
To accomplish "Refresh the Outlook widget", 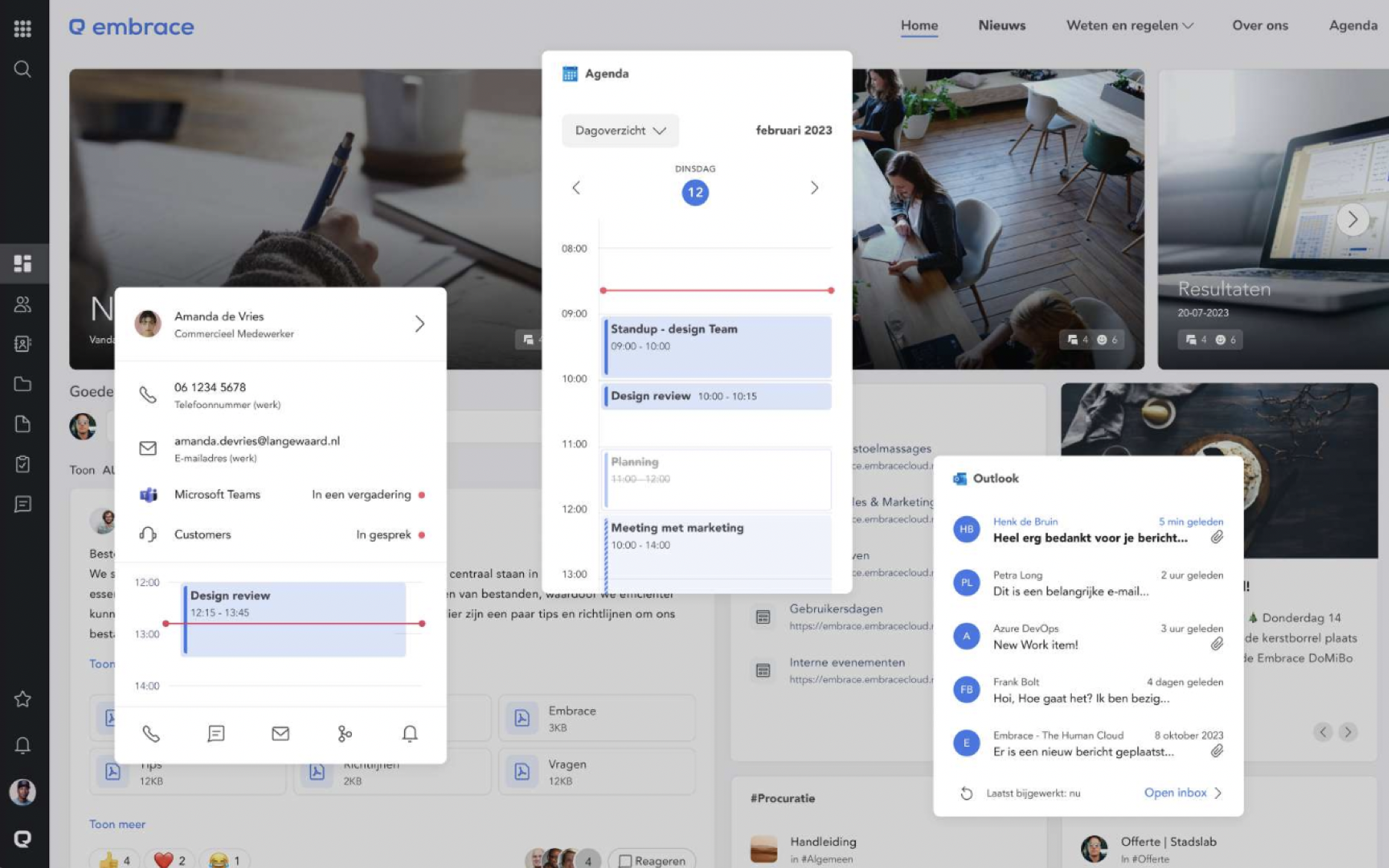I will tap(966, 793).
